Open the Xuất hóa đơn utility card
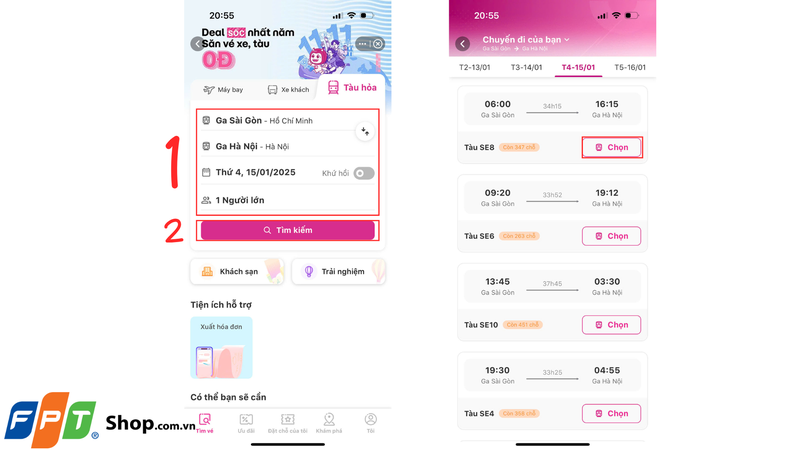 tap(221, 347)
